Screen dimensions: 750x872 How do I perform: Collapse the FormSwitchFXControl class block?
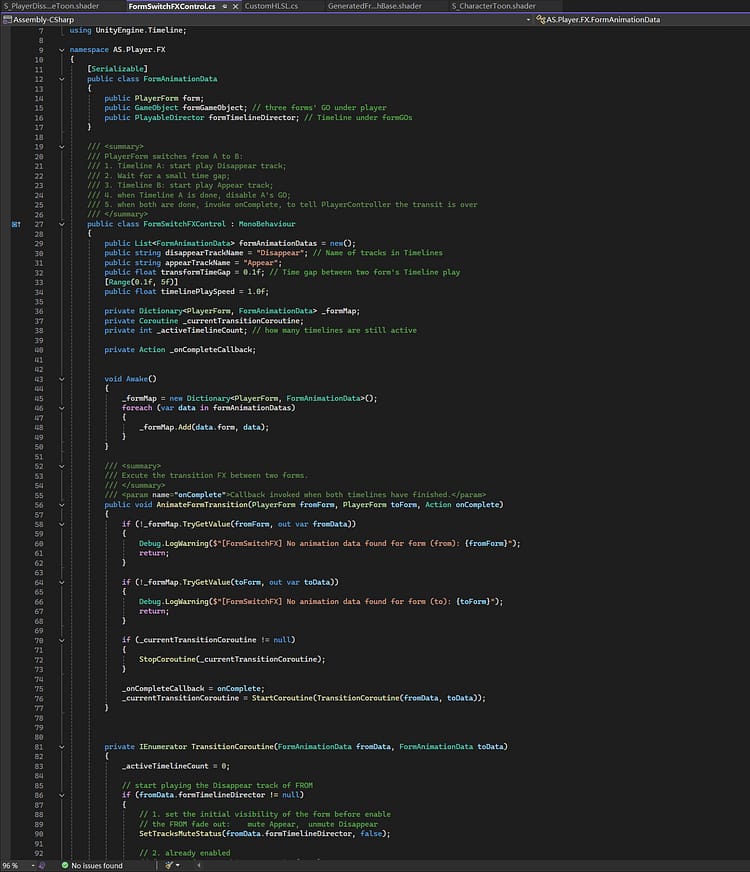[x=62, y=224]
